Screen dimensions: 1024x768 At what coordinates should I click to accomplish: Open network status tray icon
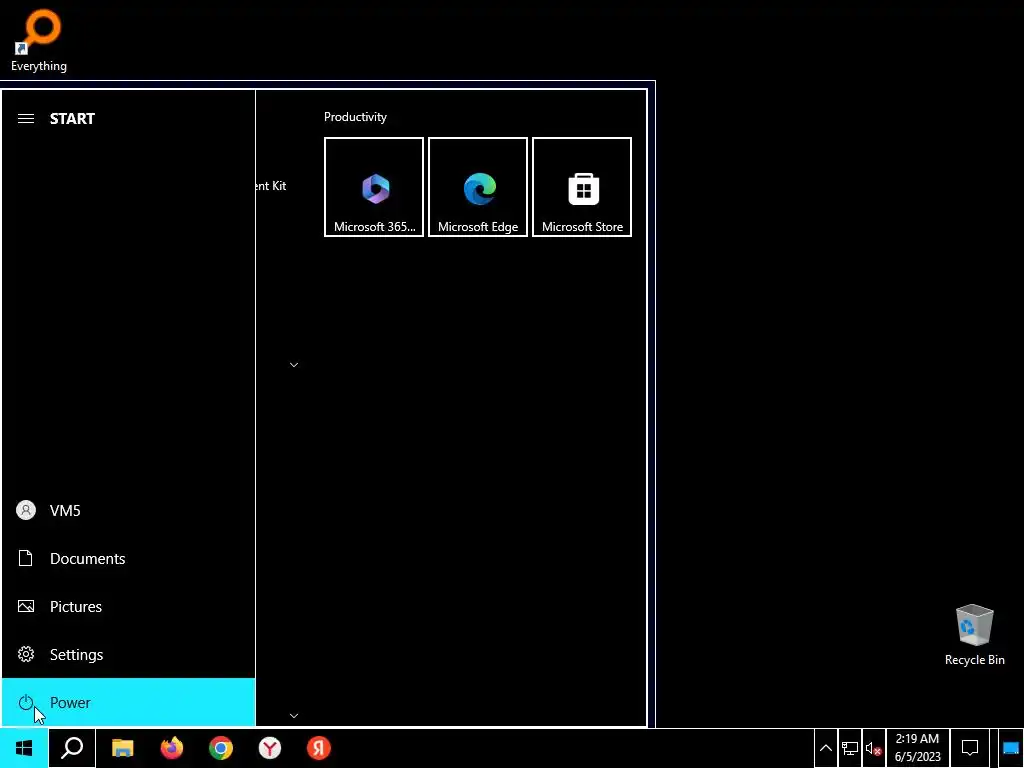coord(850,748)
